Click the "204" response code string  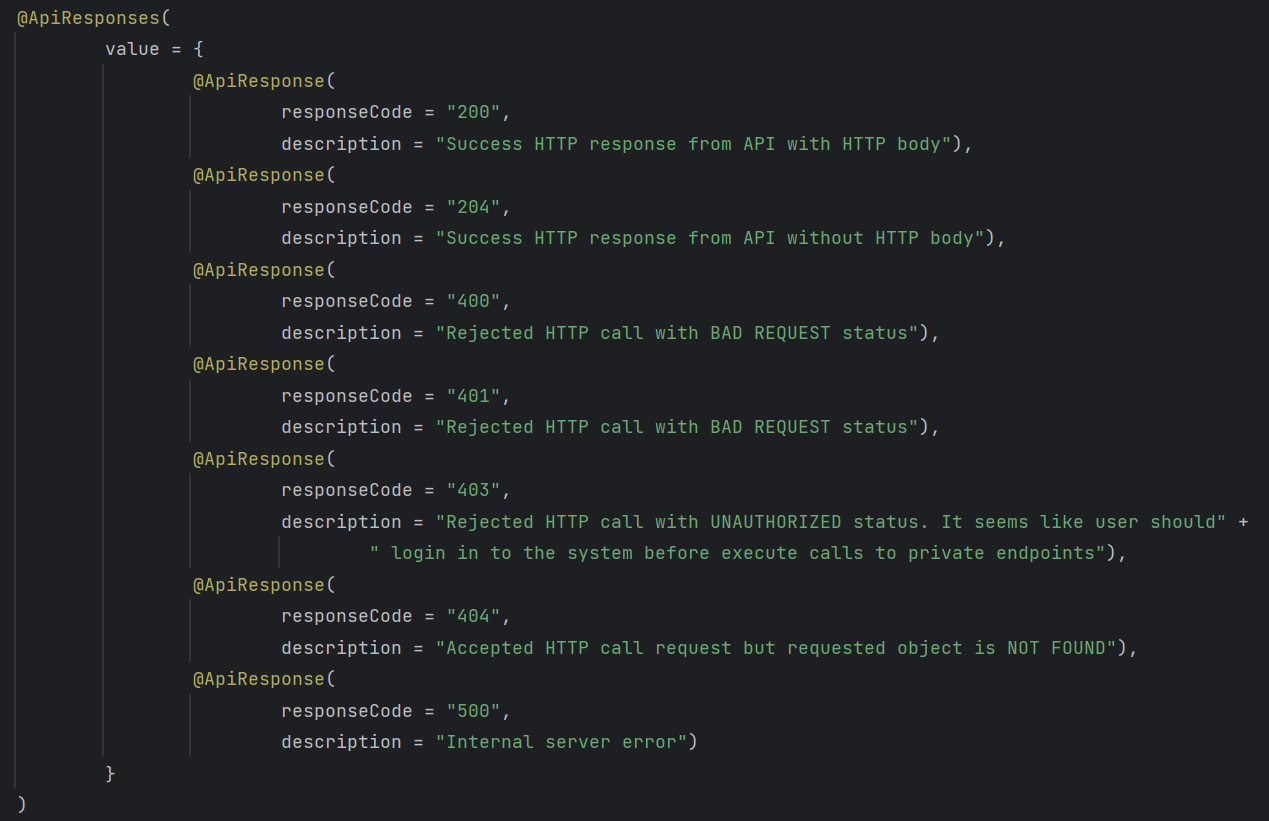(473, 207)
